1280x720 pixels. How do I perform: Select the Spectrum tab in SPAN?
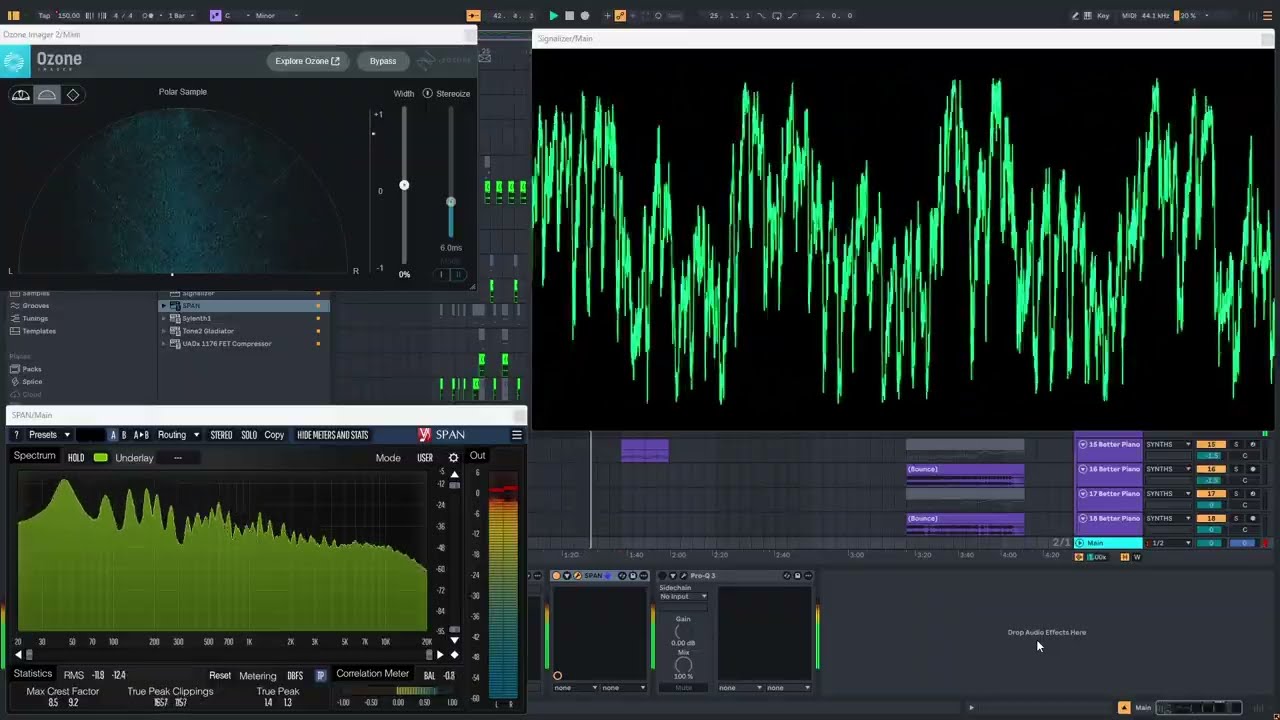pyautogui.click(x=35, y=456)
